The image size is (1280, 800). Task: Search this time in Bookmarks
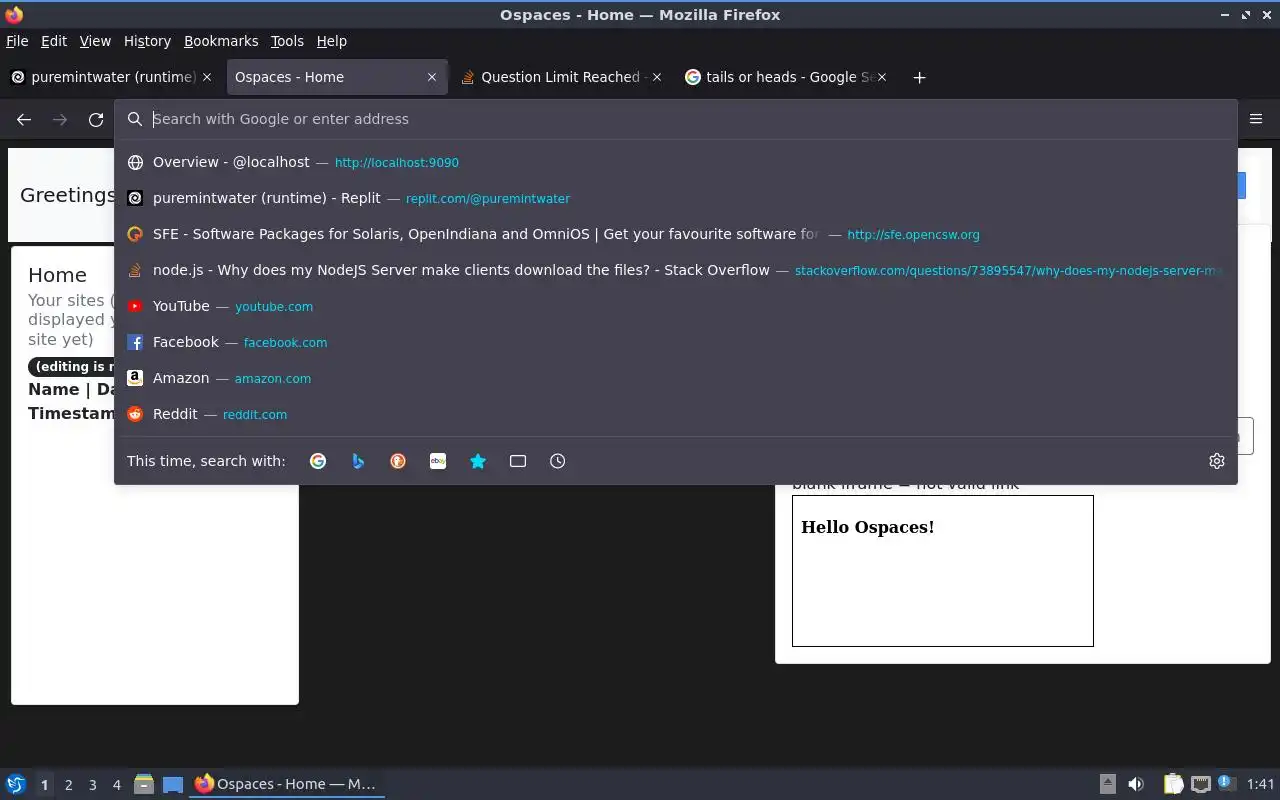point(478,461)
